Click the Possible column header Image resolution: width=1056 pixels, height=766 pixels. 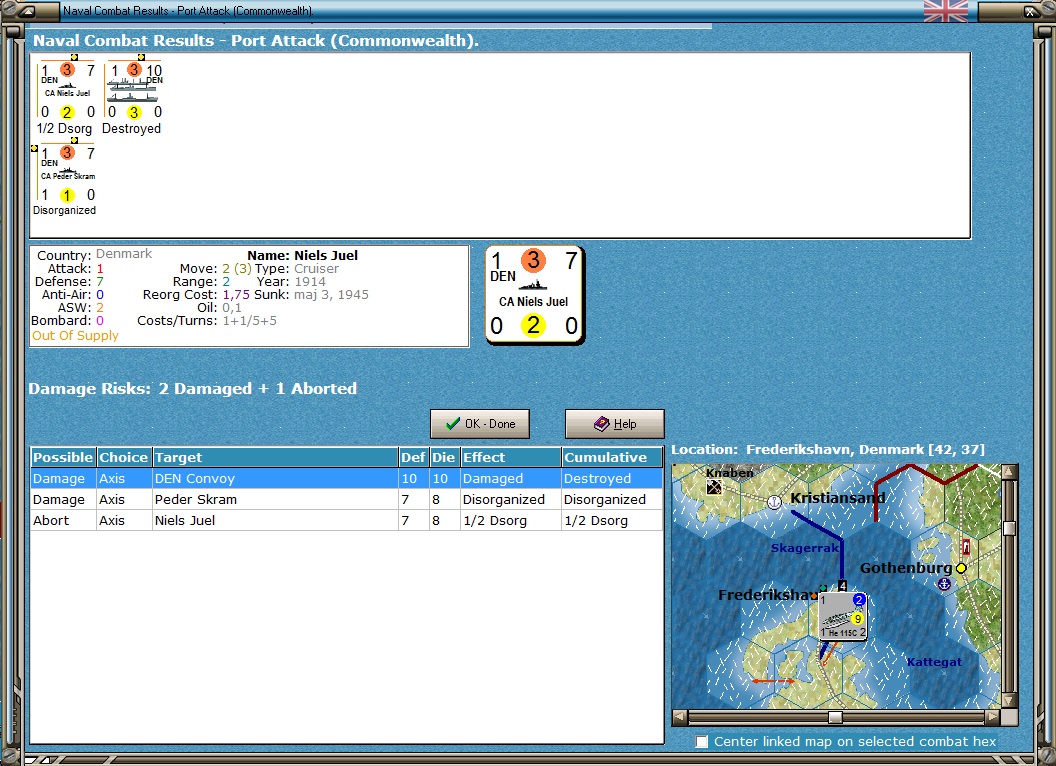[63, 457]
